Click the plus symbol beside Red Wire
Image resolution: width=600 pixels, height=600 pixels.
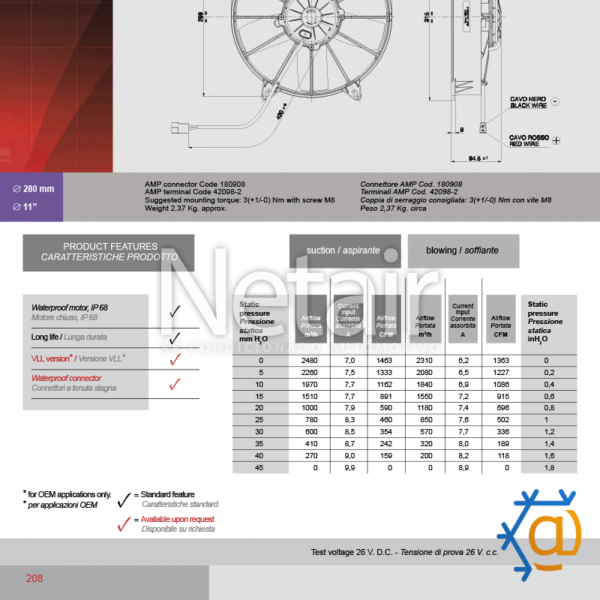tap(557, 141)
